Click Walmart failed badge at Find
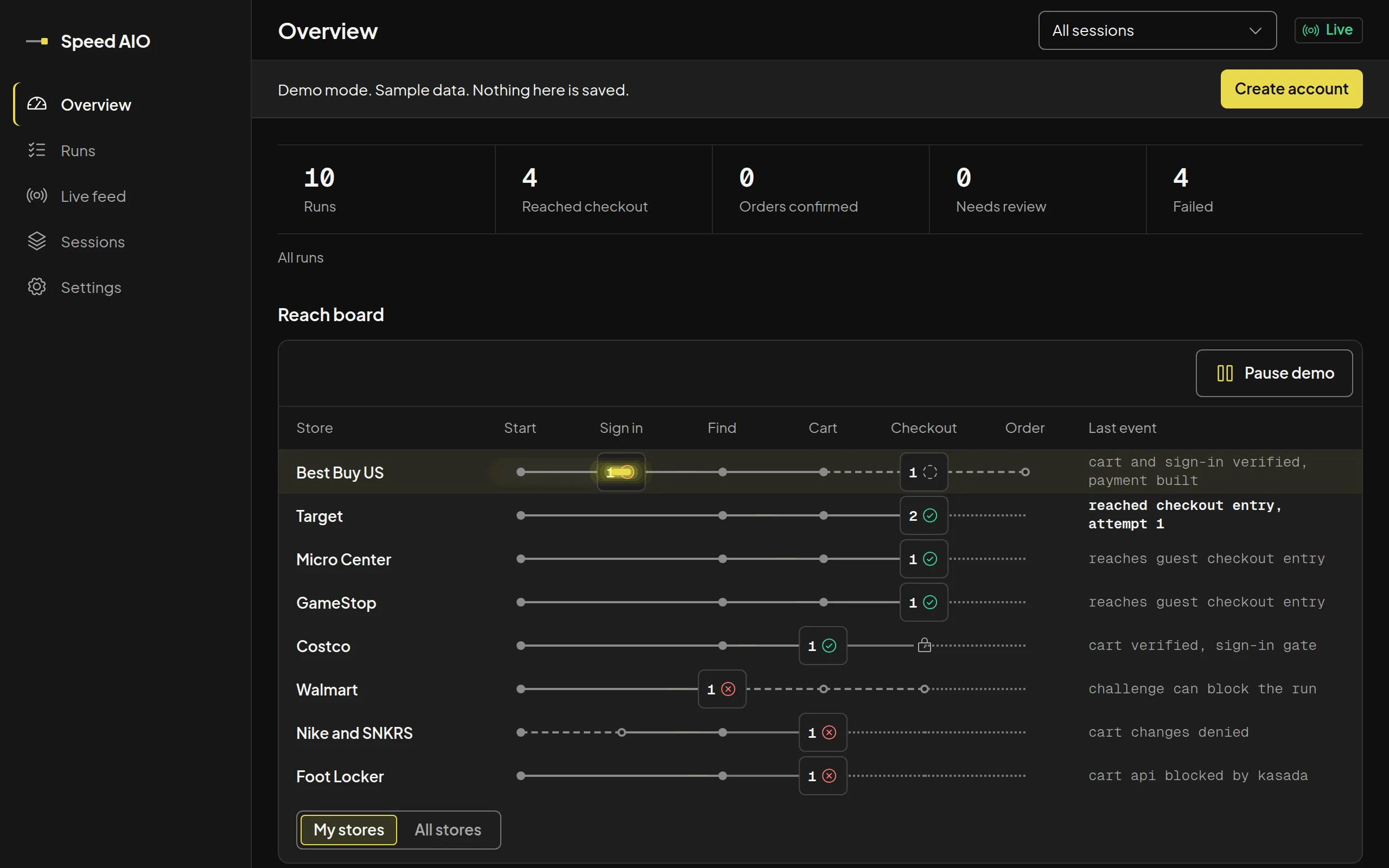This screenshot has height=868, width=1389. (x=722, y=689)
